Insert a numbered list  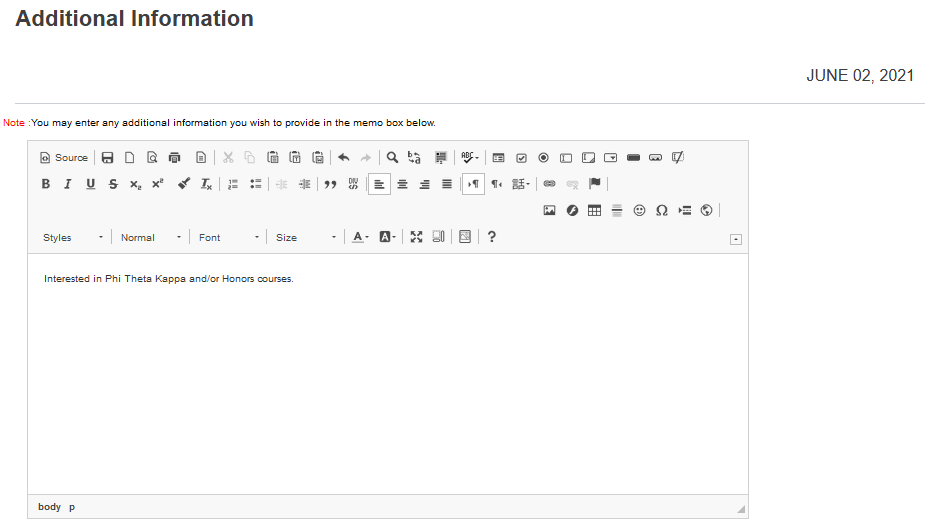[233, 184]
